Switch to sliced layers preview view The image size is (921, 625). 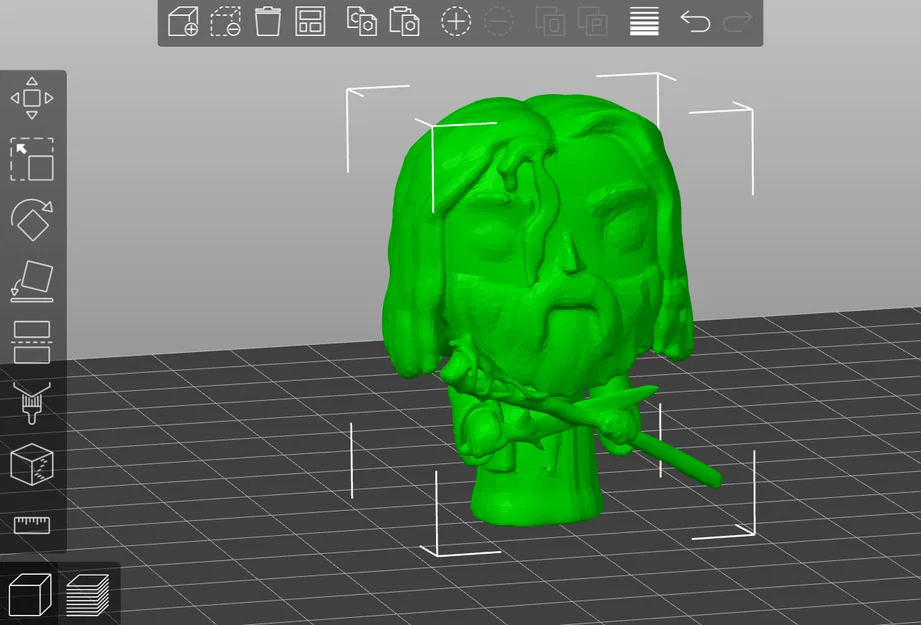click(x=88, y=594)
